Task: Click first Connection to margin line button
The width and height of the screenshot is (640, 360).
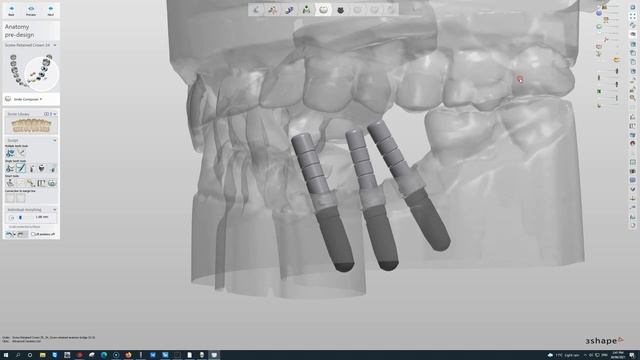Action: click(x=10, y=198)
